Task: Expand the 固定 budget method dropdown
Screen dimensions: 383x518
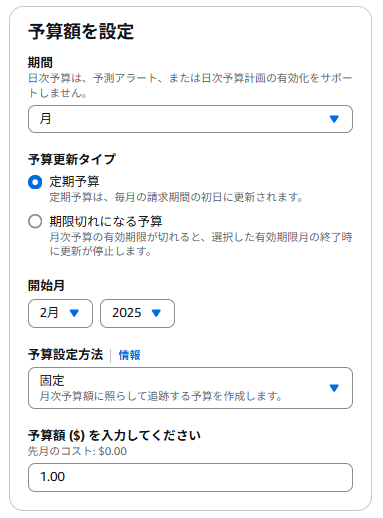Action: (190, 388)
